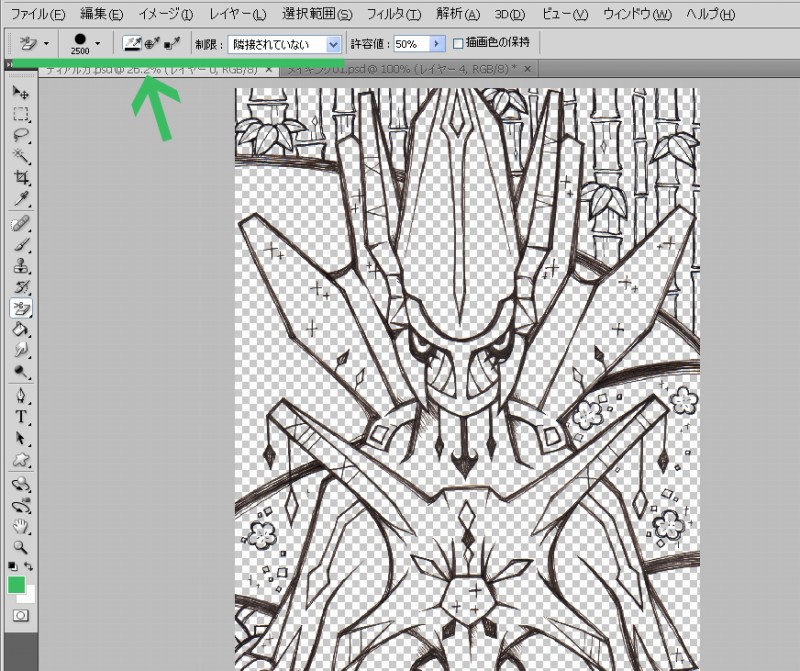Close the 26.2% document tab
800x671 pixels.
[x=269, y=70]
